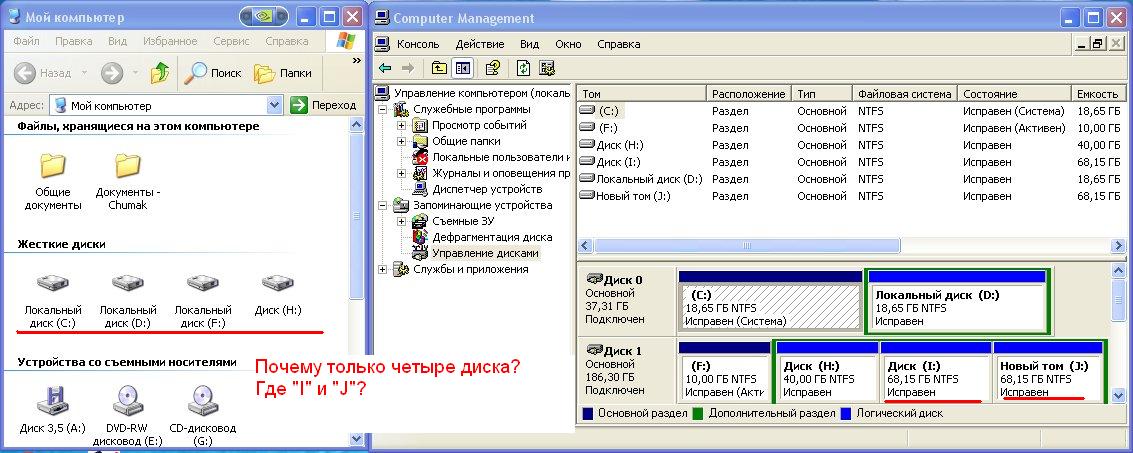Expand Общие папки node
This screenshot has height=453, width=1133.
[x=401, y=141]
